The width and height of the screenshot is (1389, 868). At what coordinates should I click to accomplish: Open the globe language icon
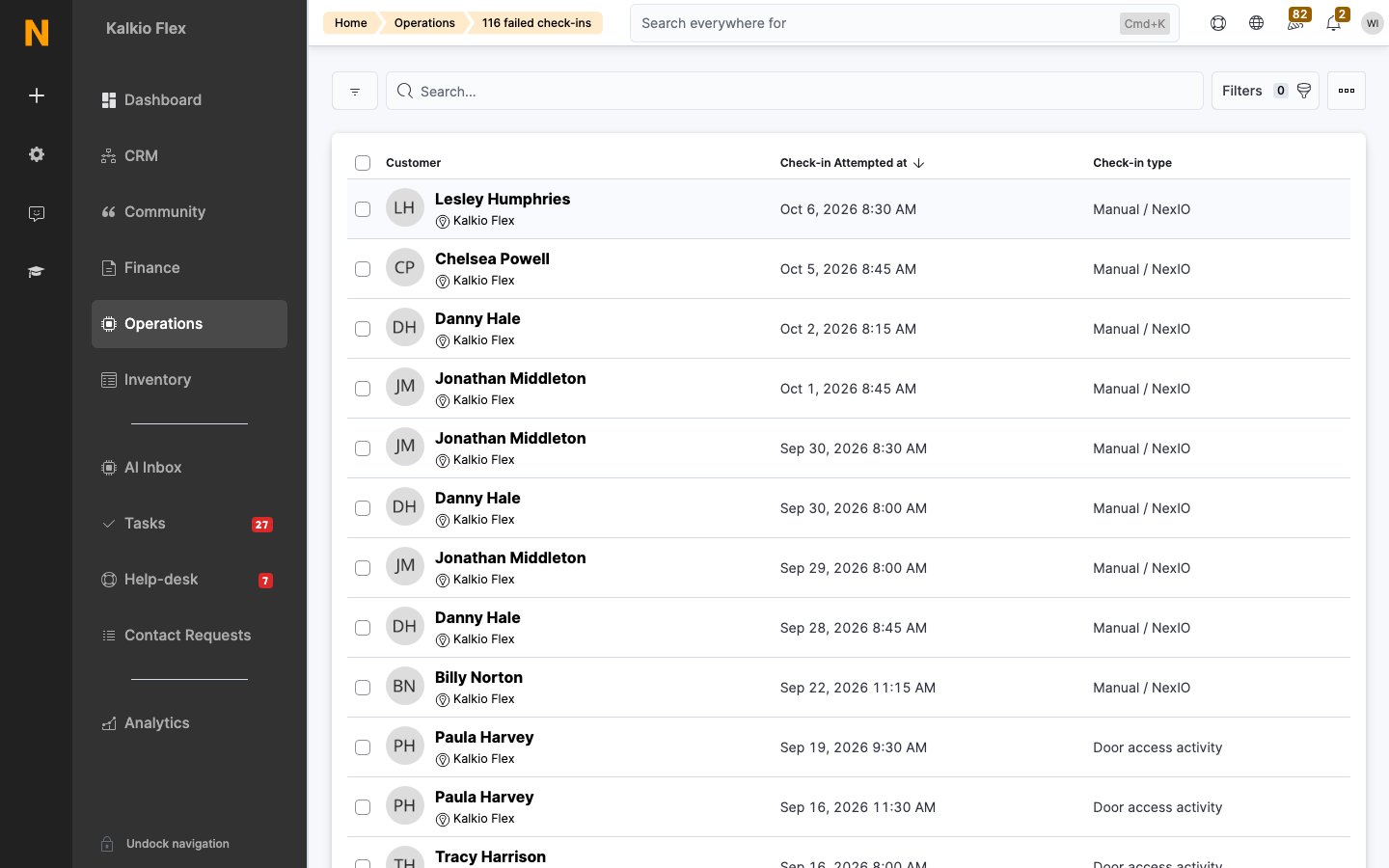tap(1256, 23)
